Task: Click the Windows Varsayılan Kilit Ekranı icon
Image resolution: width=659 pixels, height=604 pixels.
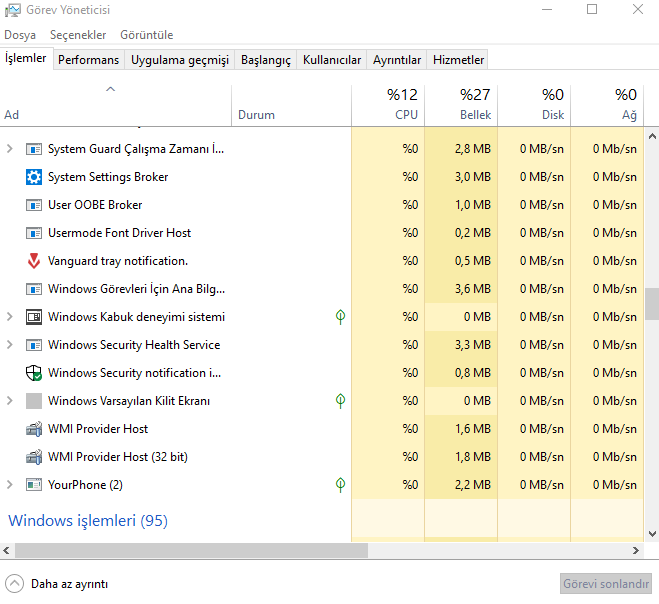Action: coord(33,401)
